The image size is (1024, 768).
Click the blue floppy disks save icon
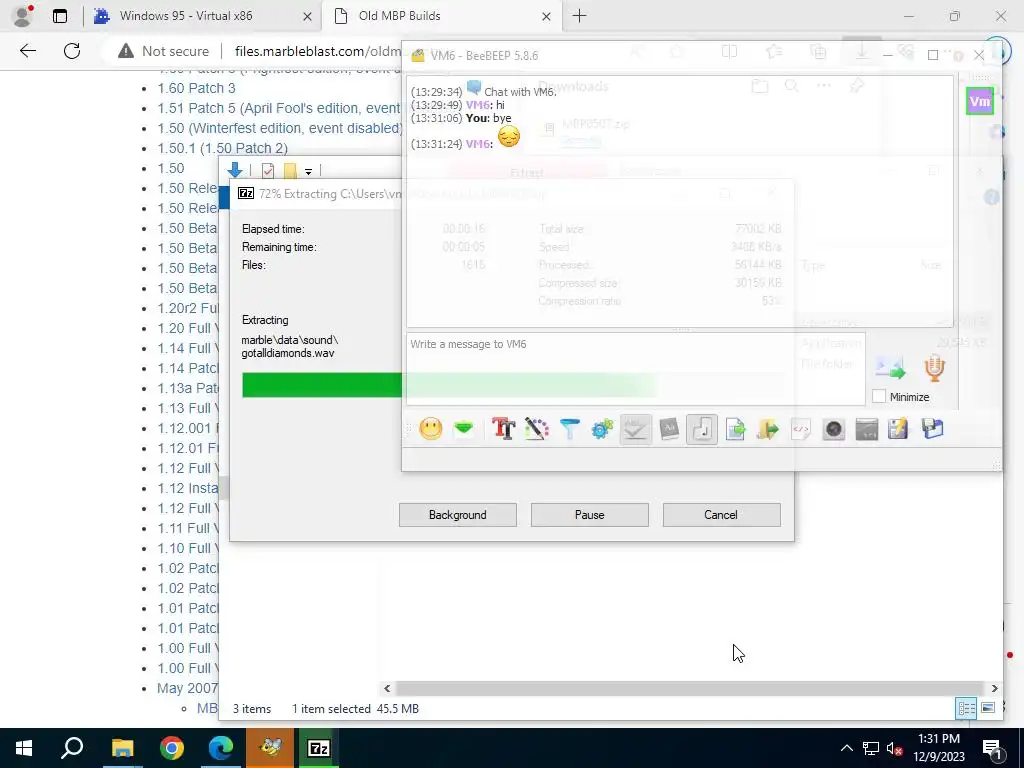pyautogui.click(x=933, y=429)
